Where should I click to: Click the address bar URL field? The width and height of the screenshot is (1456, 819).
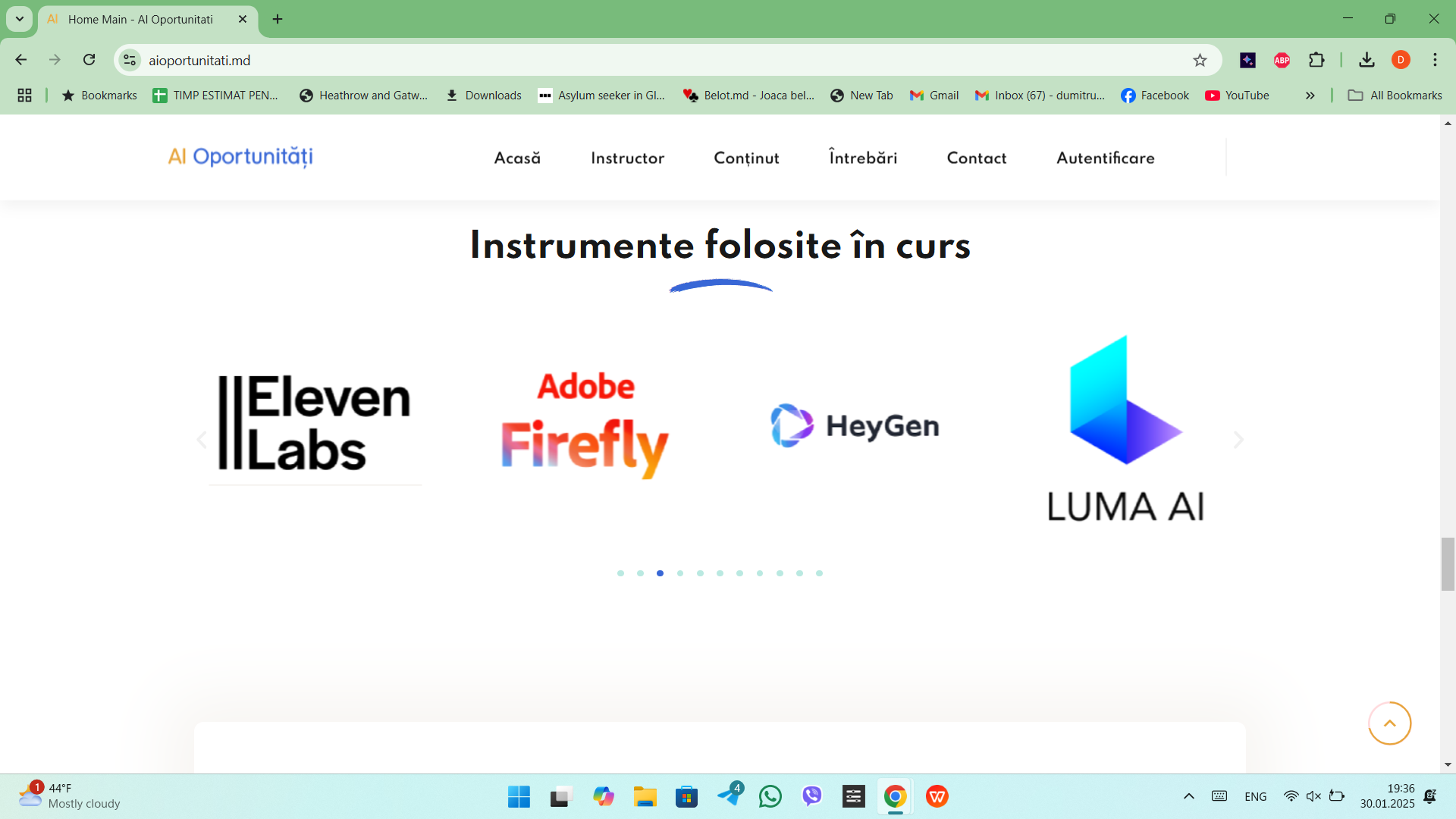pos(667,60)
